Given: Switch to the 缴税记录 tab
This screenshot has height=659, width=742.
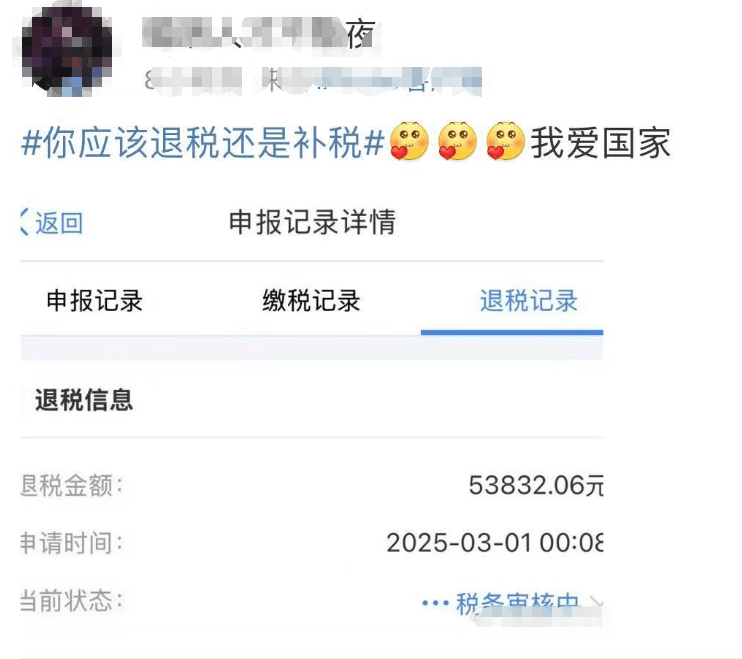Looking at the screenshot, I should point(311,301).
